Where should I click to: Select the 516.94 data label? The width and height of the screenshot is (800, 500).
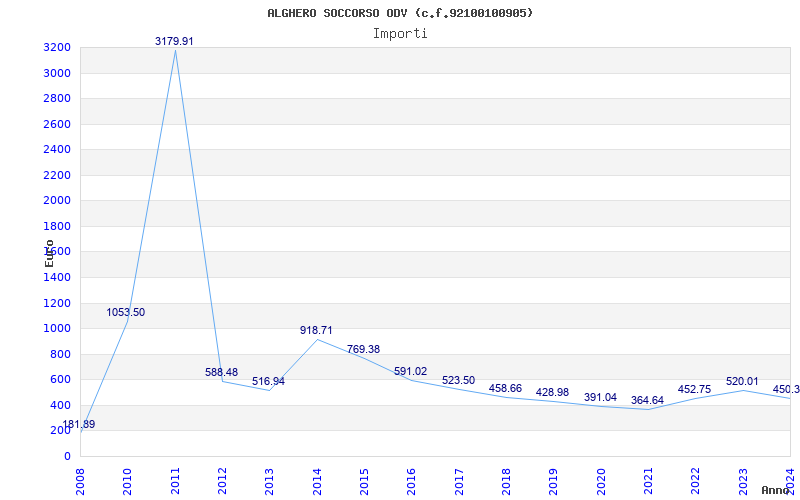[268, 382]
